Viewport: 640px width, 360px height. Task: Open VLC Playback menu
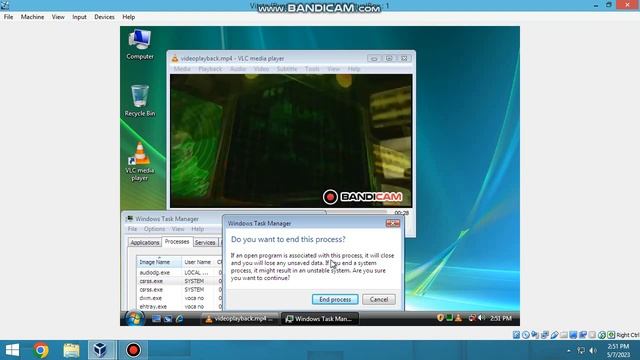click(x=210, y=69)
